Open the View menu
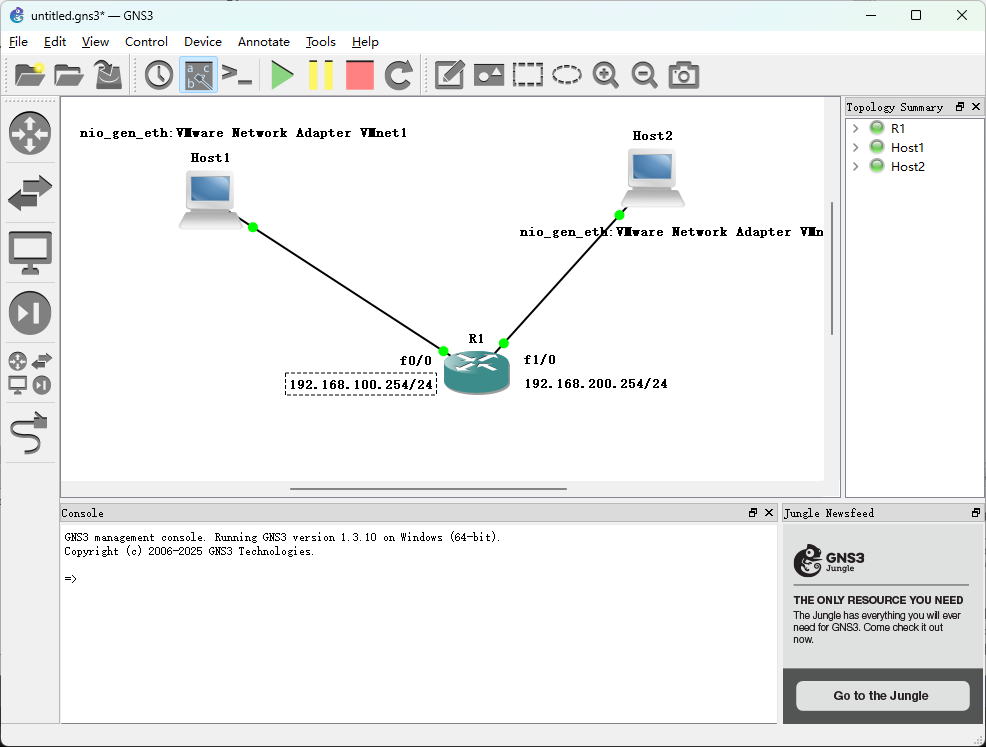The width and height of the screenshot is (986, 747). (95, 42)
